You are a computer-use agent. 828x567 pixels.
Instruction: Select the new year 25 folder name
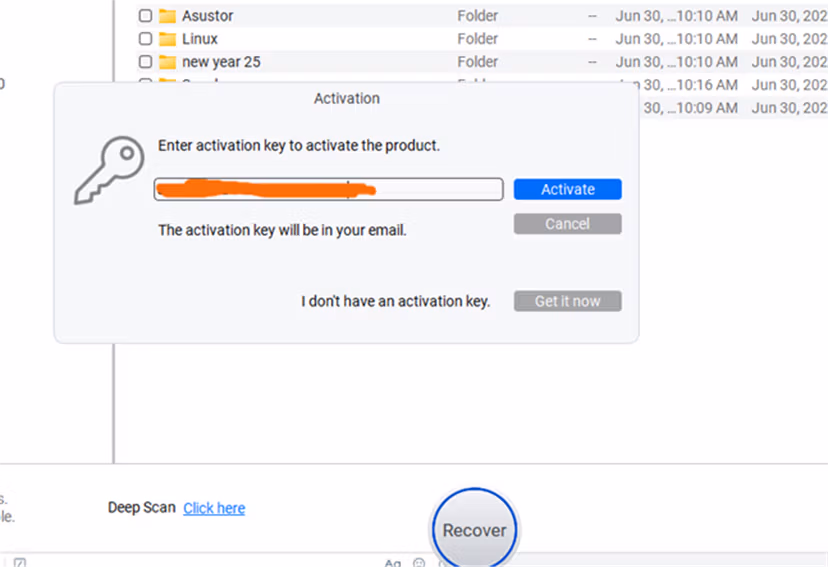tap(221, 62)
